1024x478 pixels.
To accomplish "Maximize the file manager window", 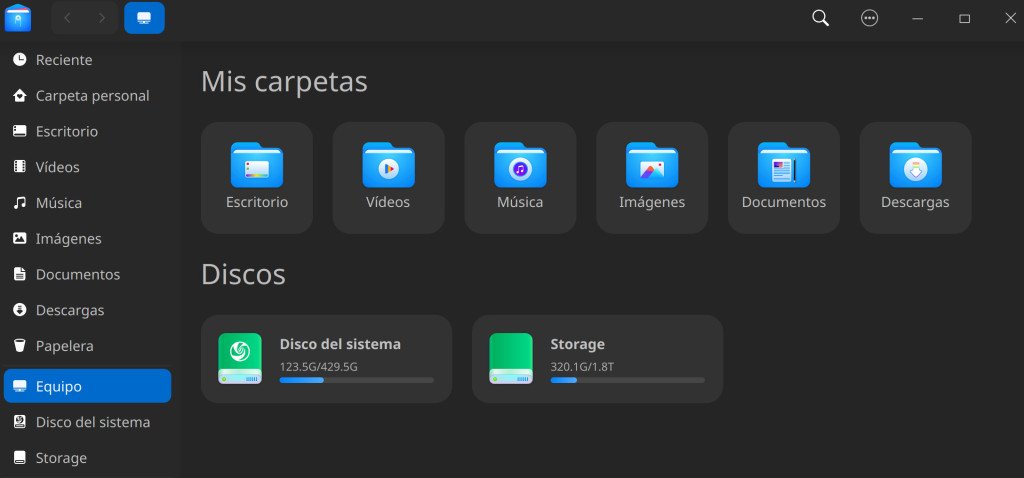I will tap(965, 18).
